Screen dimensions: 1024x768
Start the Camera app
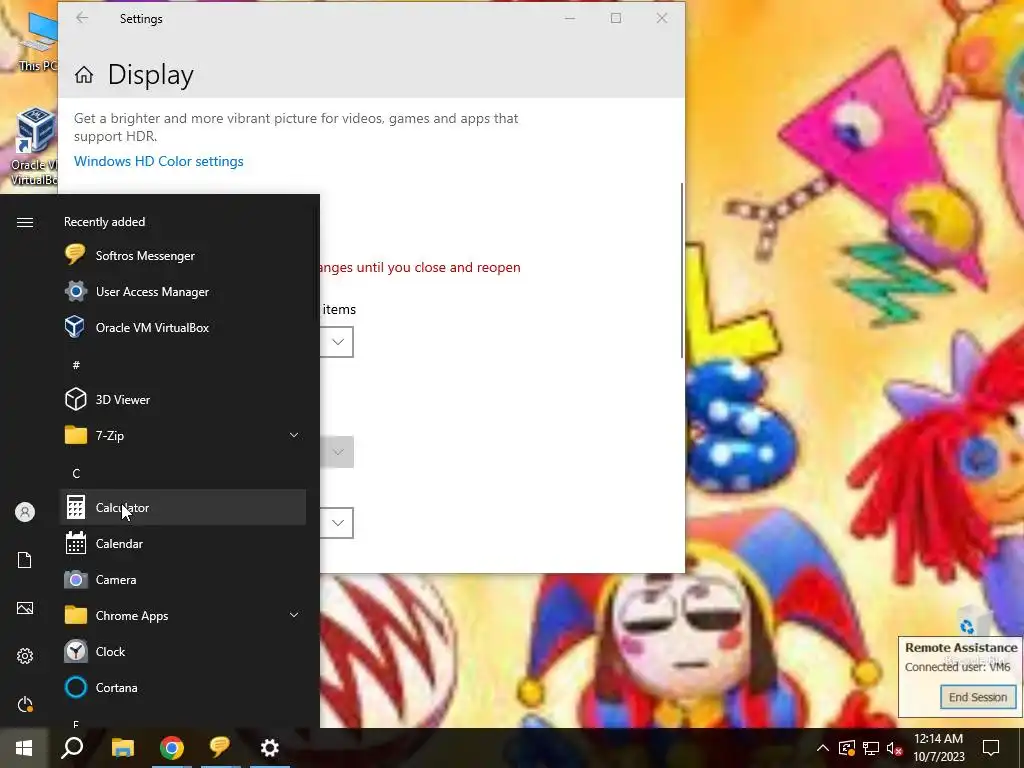click(183, 579)
